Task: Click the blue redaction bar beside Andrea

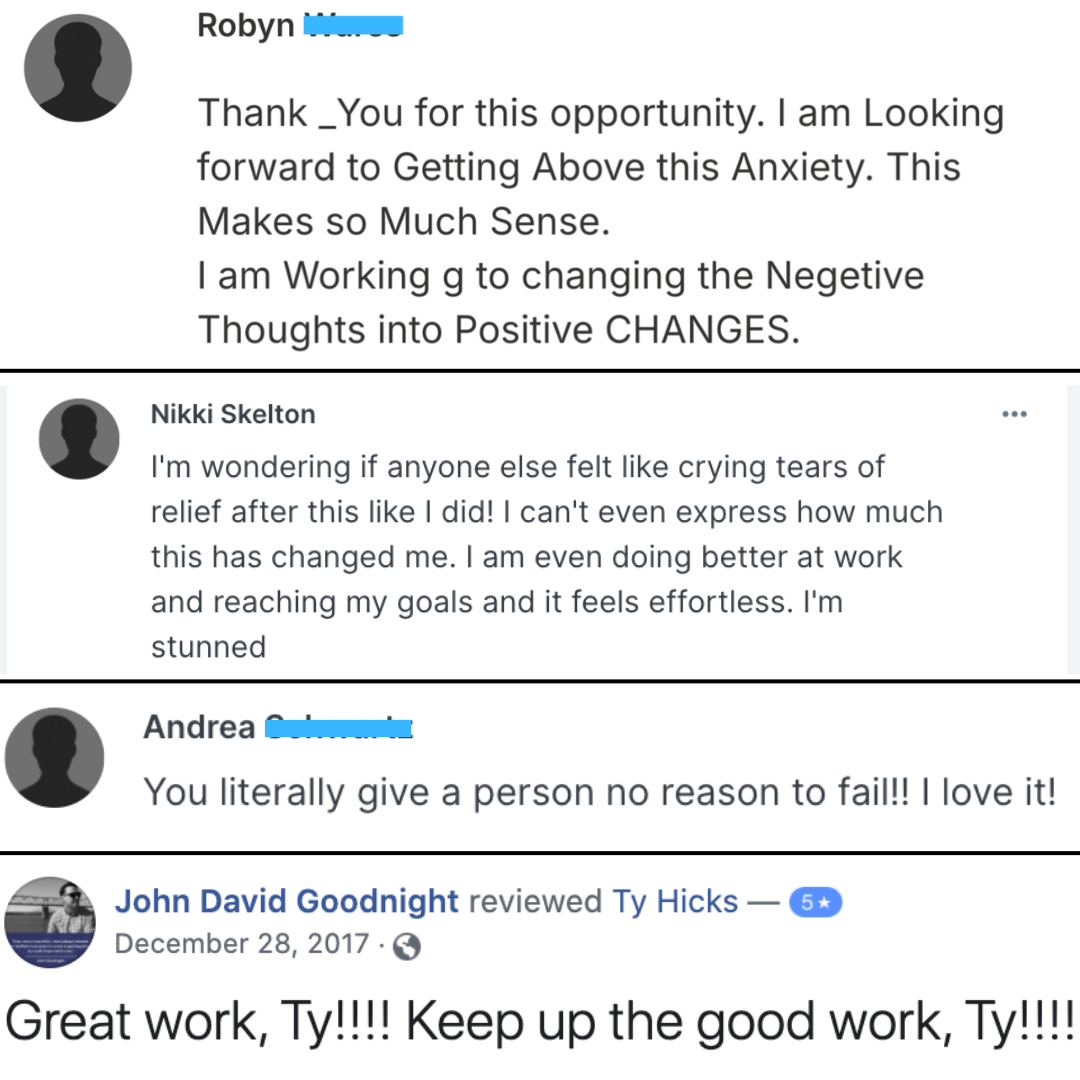Action: [x=339, y=727]
